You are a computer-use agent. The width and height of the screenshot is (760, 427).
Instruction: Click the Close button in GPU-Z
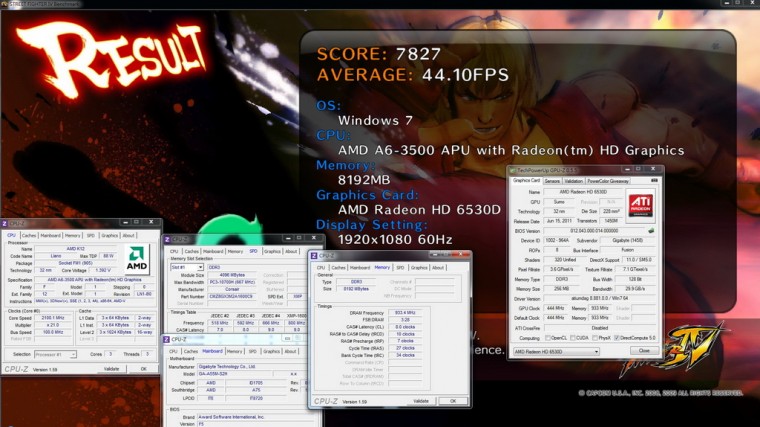coord(643,351)
